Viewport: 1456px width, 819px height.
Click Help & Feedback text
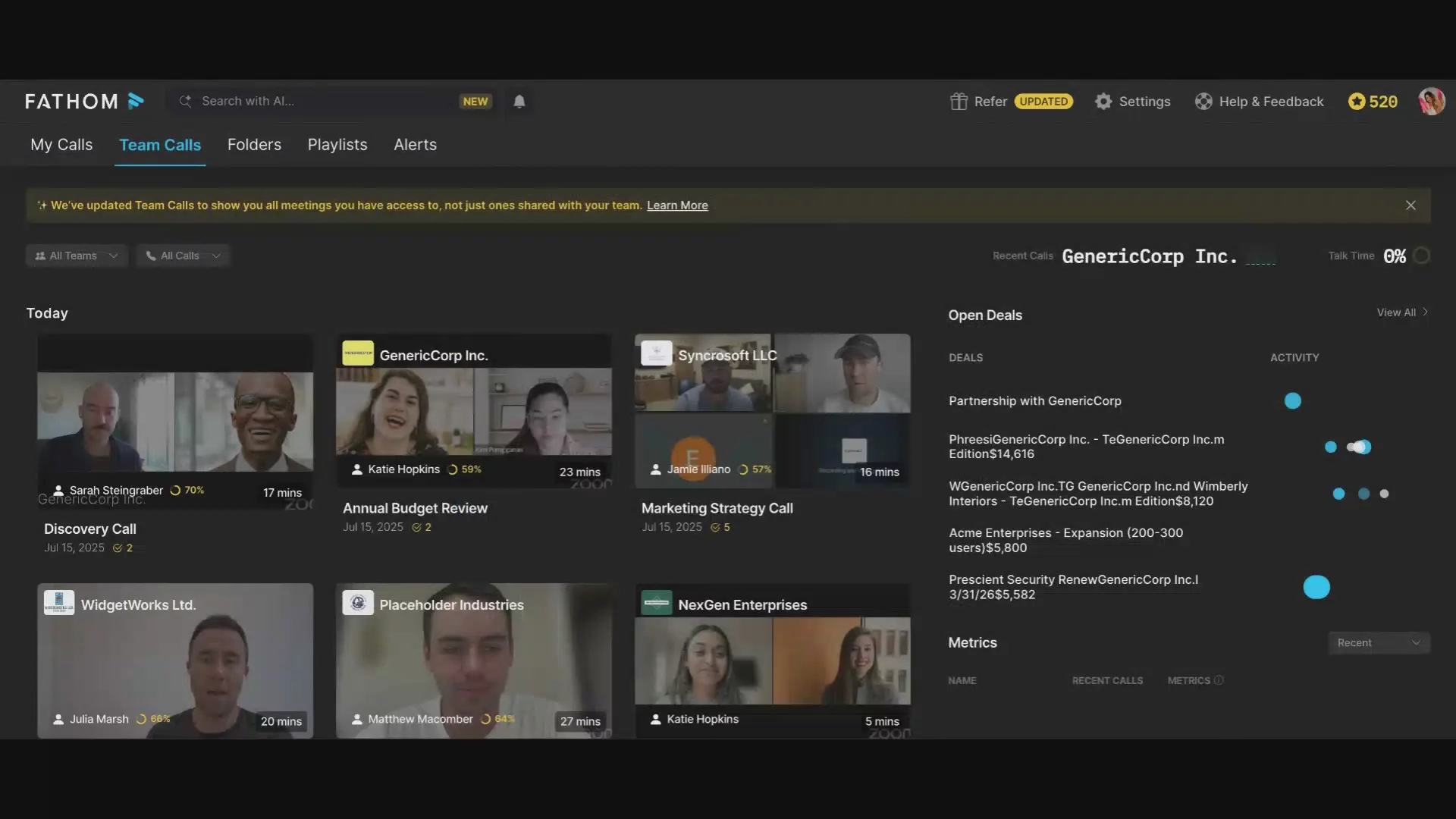pyautogui.click(x=1271, y=102)
